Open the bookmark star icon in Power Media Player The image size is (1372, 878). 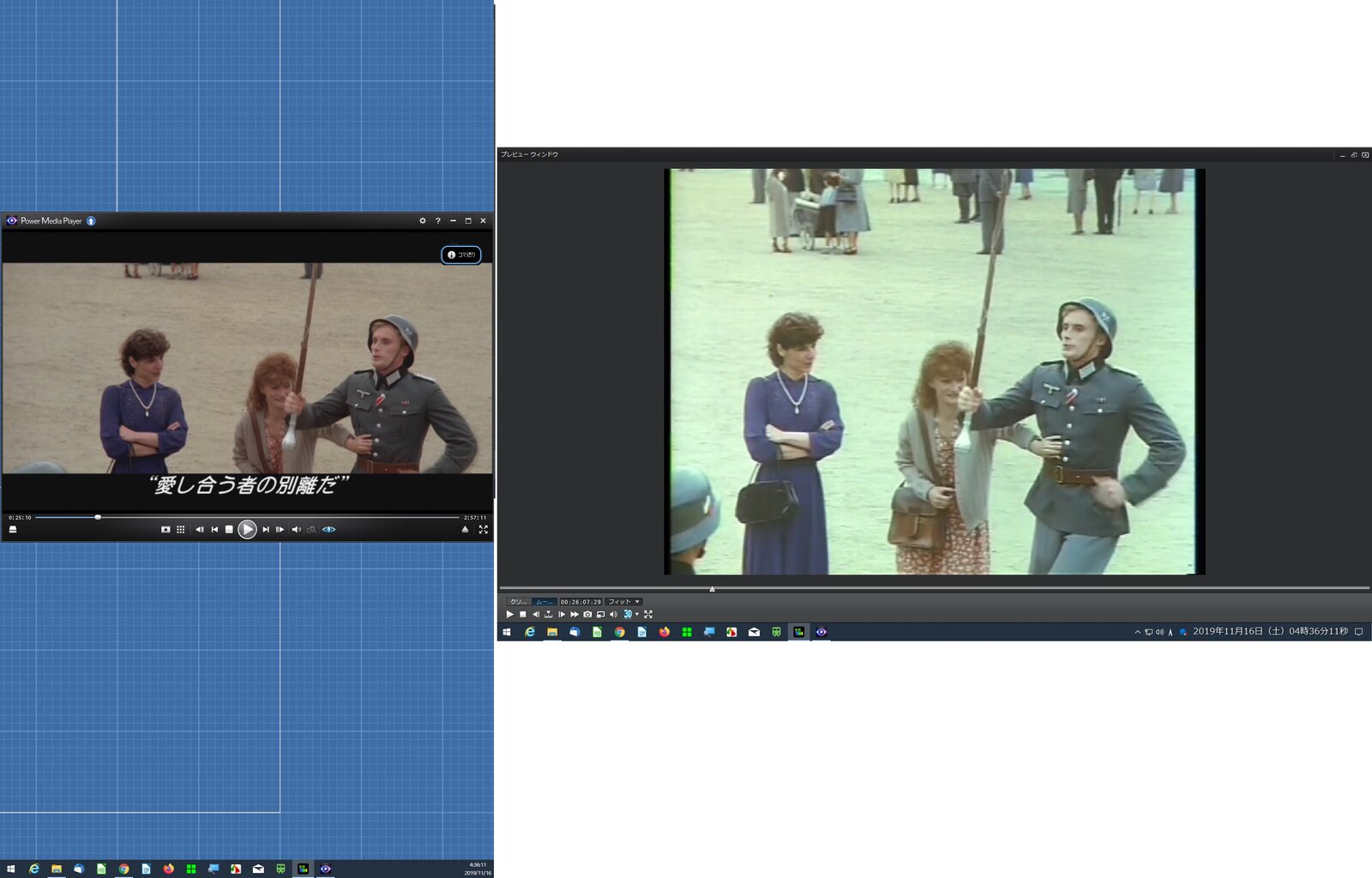pos(165,529)
